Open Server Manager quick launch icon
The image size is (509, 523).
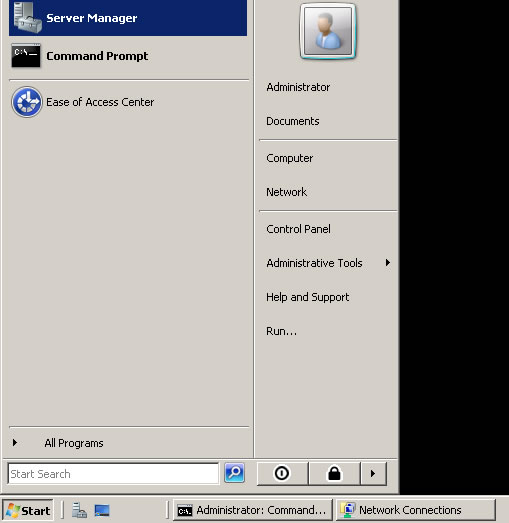[x=79, y=510]
